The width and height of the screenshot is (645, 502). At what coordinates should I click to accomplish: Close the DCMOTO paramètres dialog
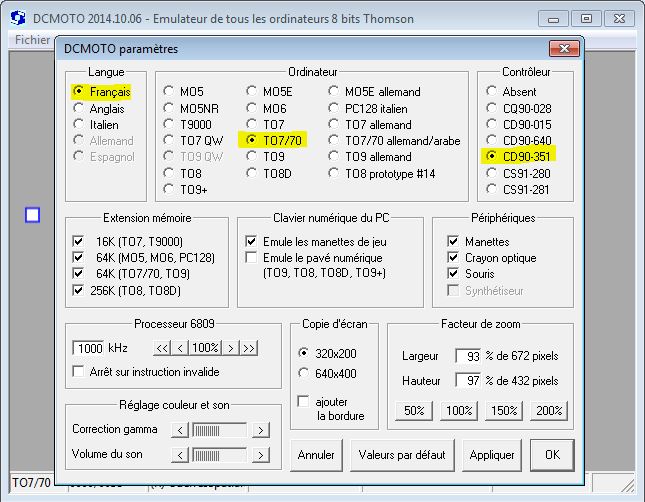[564, 49]
